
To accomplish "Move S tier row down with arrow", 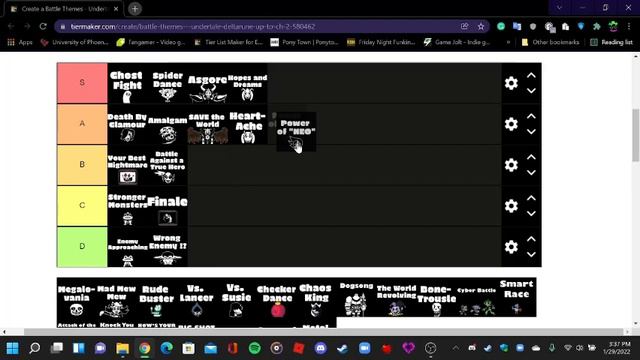I will (x=531, y=91).
